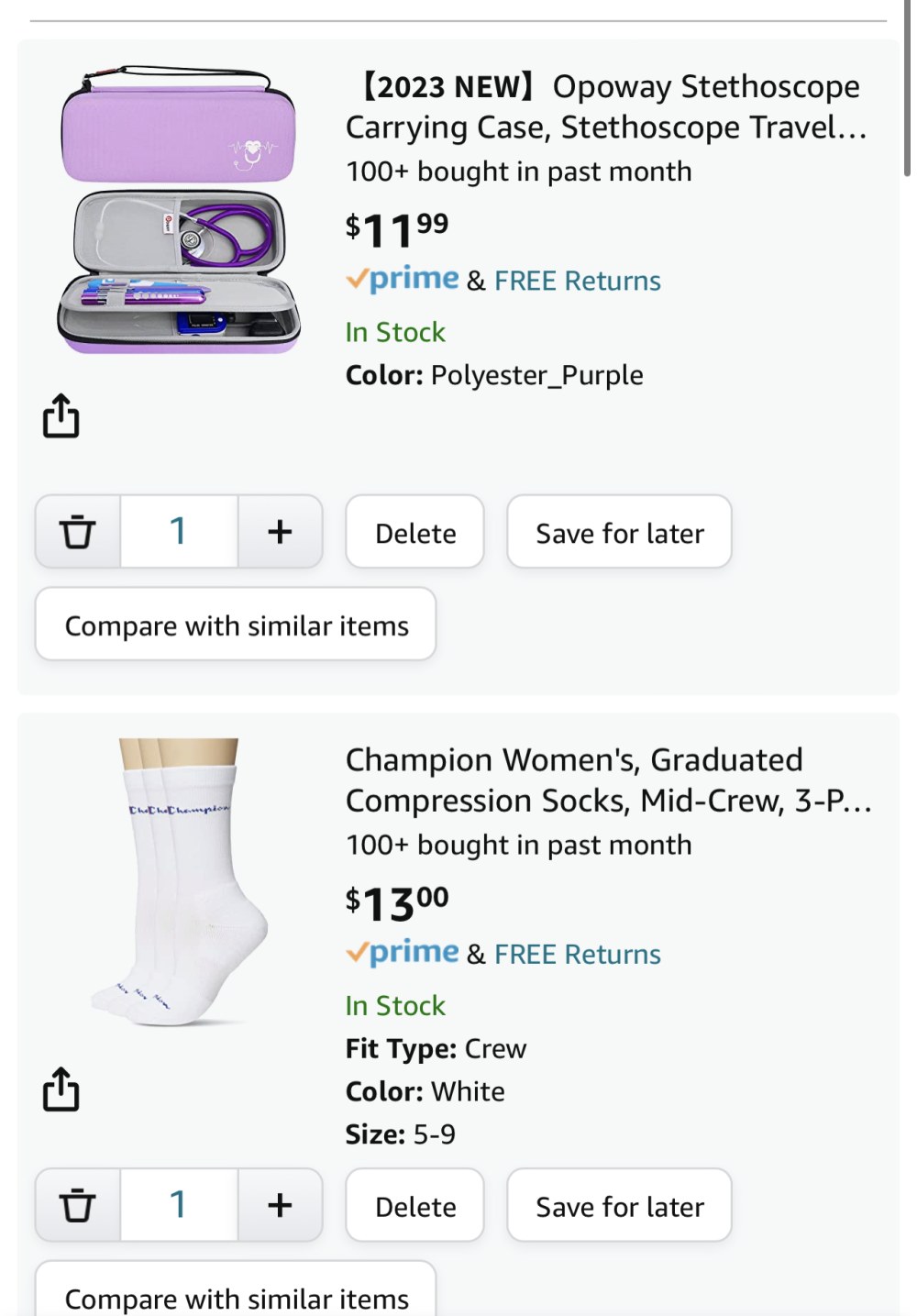Open Opoway Stethoscope Carrying Case title
Image resolution: width=917 pixels, height=1316 pixels.
[x=606, y=106]
